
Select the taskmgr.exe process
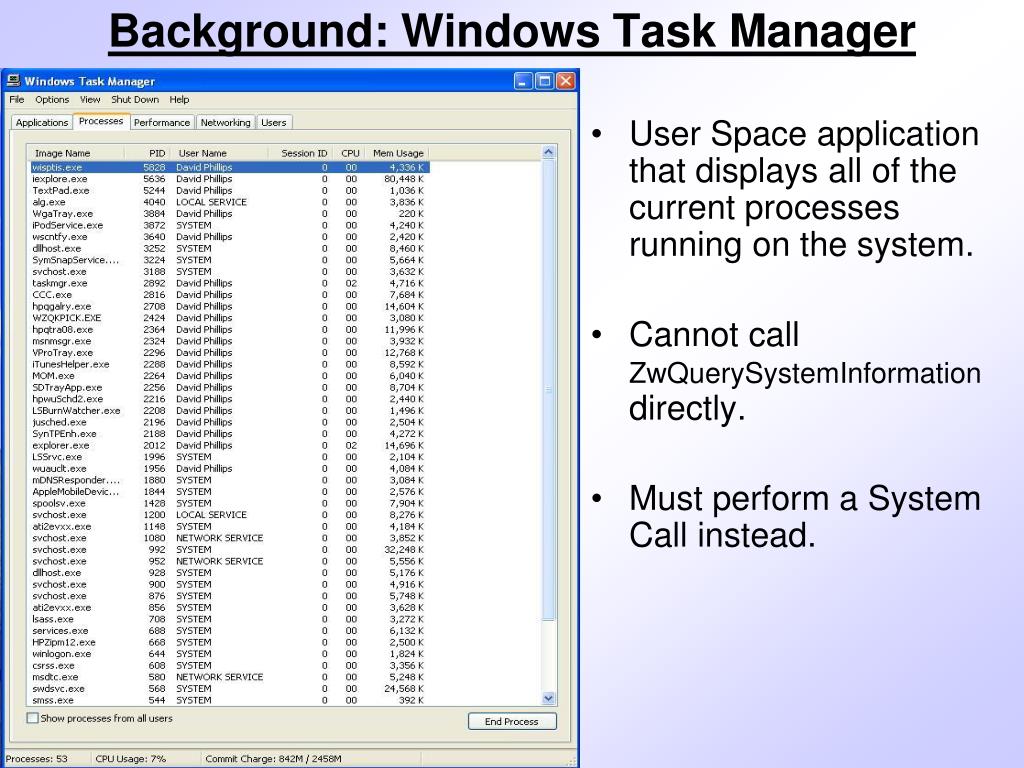[230, 283]
